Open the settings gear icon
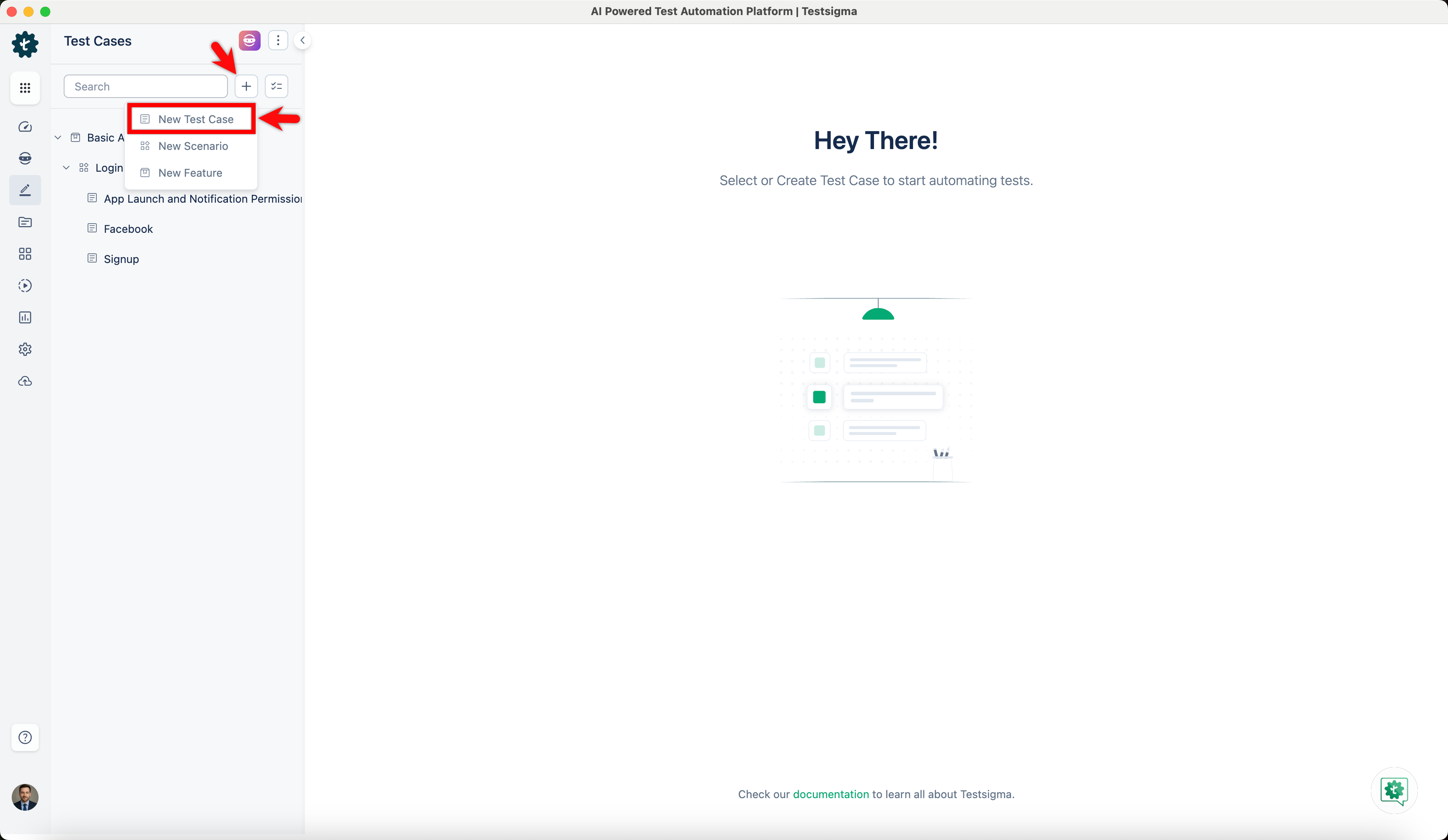 click(x=25, y=349)
